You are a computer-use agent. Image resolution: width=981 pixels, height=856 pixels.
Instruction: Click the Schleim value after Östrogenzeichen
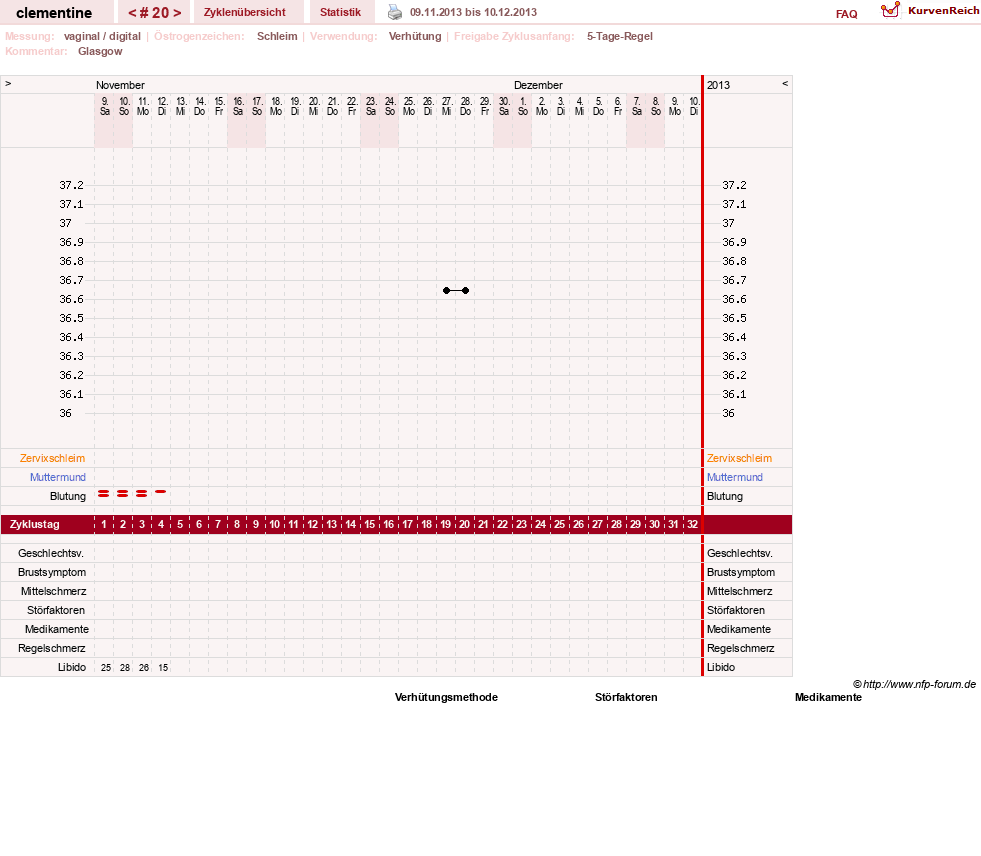point(277,36)
